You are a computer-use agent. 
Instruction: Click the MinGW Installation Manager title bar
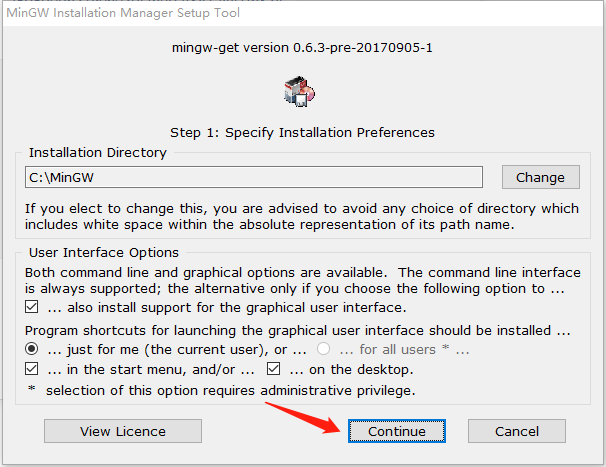pyautogui.click(x=140, y=13)
